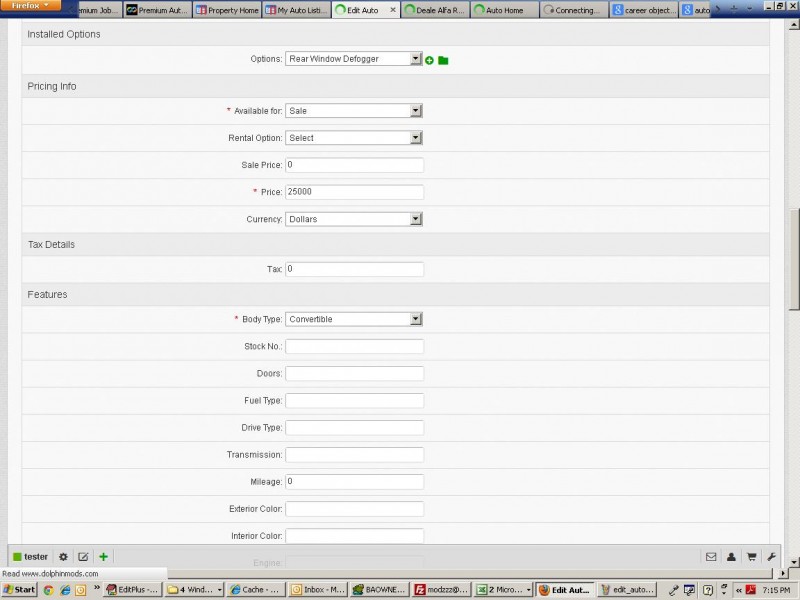Open the gear settings icon next to tester
The image size is (800, 600).
[x=63, y=557]
